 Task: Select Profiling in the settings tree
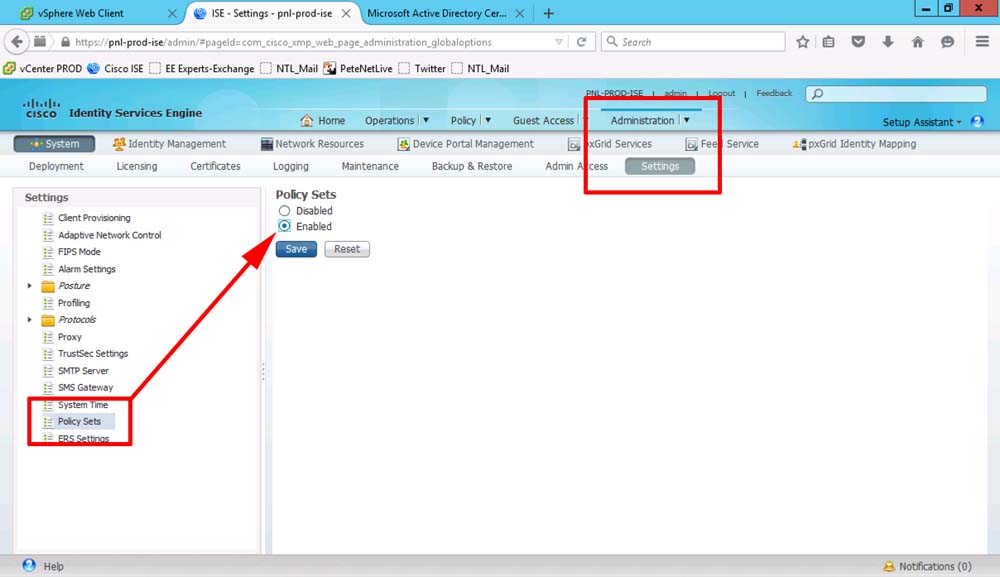(x=74, y=303)
